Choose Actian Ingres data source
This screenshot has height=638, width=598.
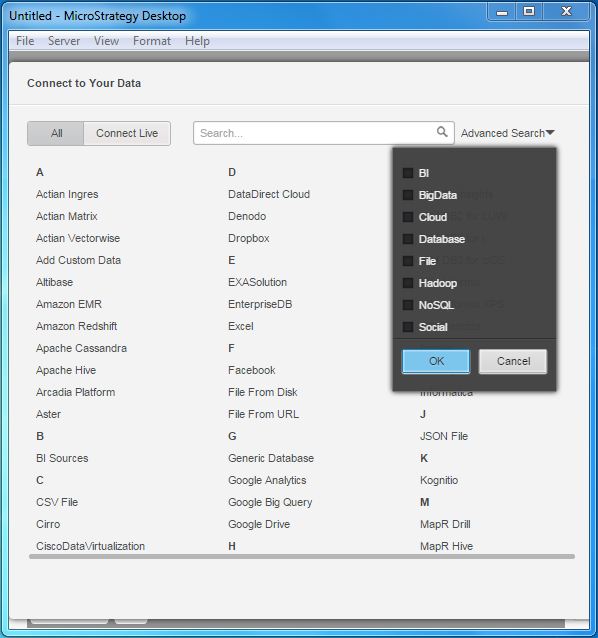point(67,194)
